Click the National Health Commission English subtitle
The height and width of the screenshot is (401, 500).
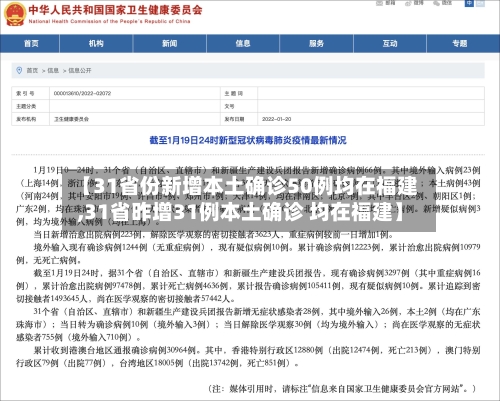click(109, 21)
